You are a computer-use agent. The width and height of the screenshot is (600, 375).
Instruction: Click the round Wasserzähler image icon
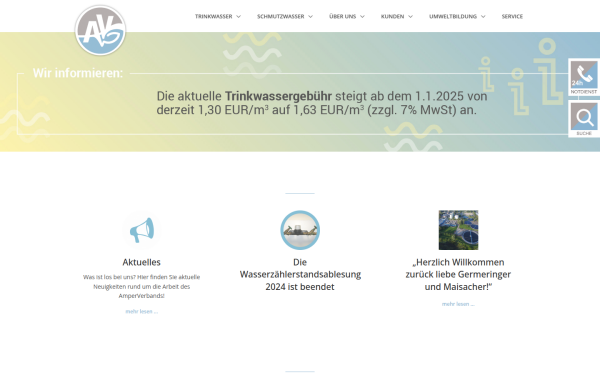click(300, 230)
